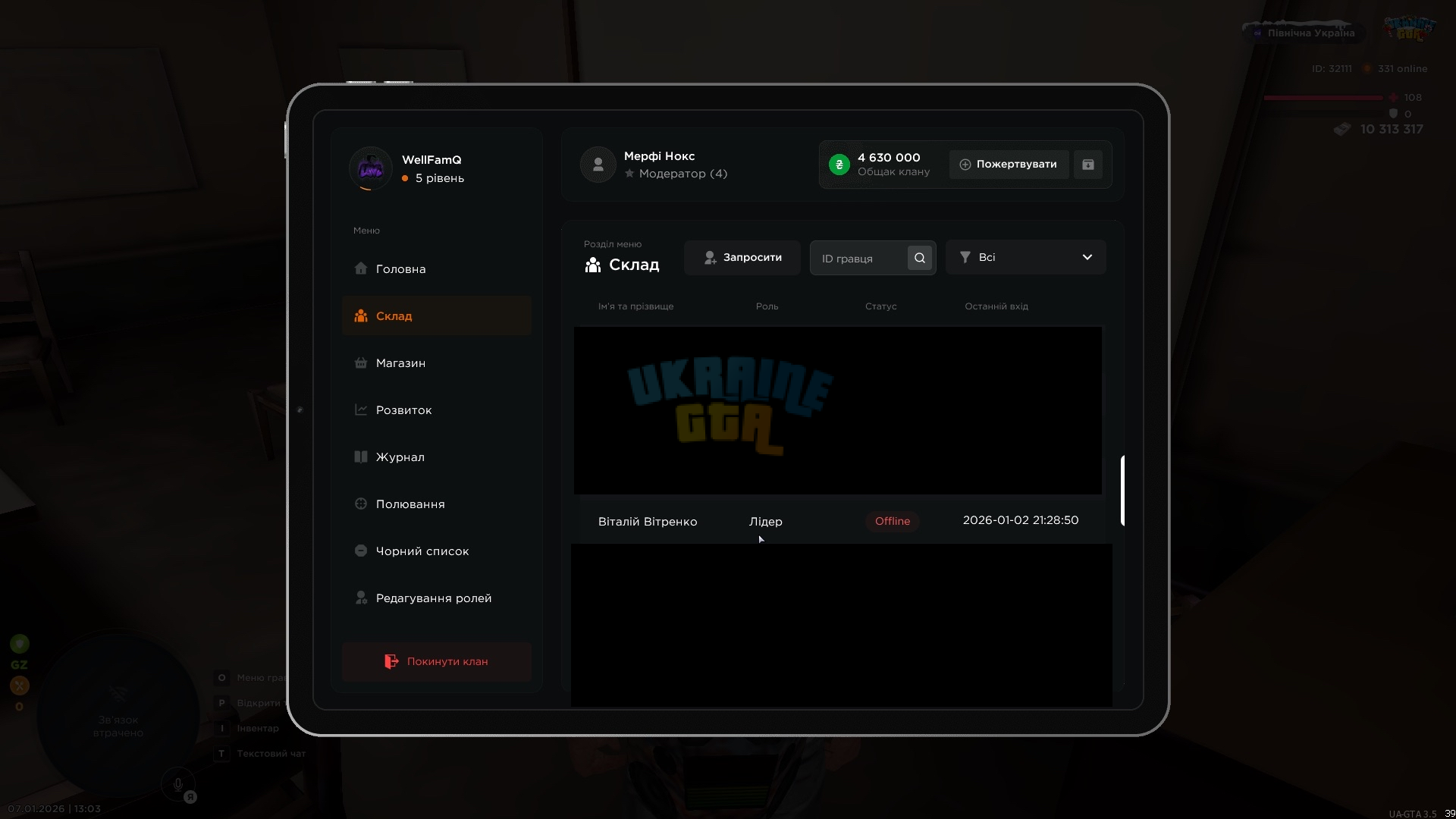Click the microphone icon on the HUD
Image resolution: width=1456 pixels, height=819 pixels.
178,785
